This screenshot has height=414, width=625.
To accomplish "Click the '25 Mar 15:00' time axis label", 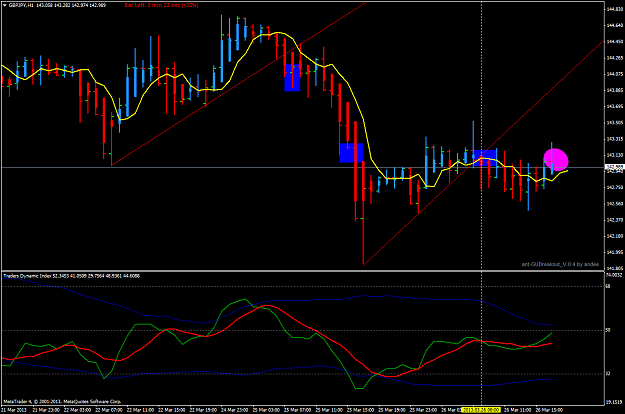I will click(x=360, y=410).
